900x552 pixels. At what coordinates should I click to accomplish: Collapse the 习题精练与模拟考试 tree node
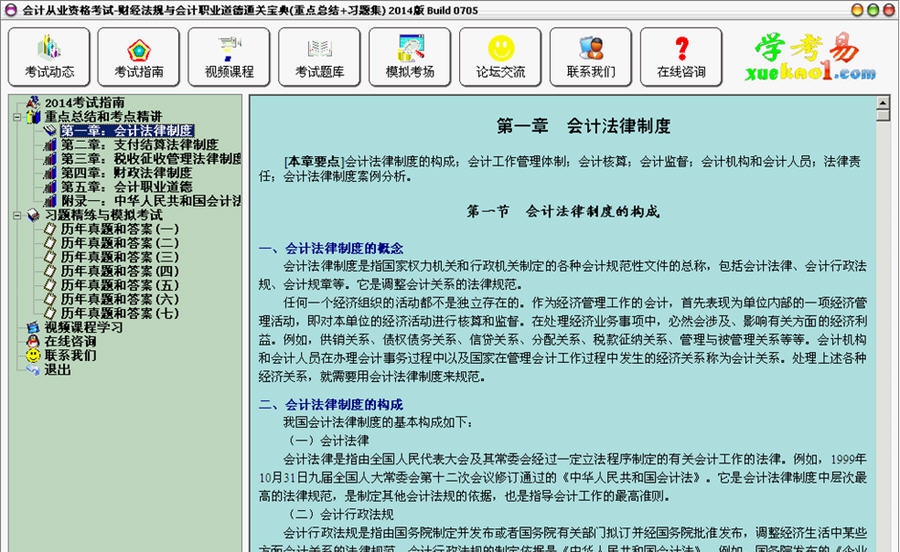click(17, 215)
